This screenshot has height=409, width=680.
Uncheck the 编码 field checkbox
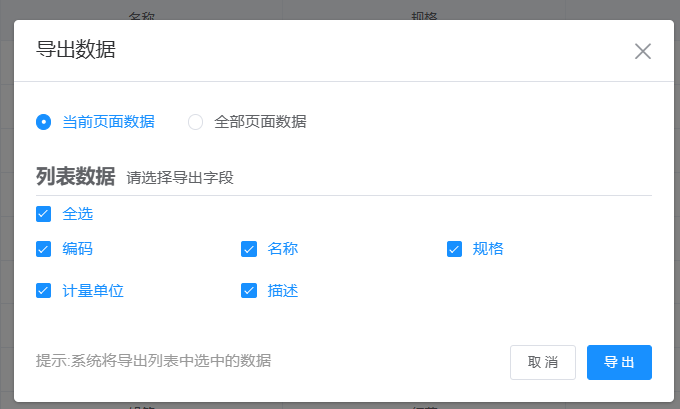[x=44, y=249]
